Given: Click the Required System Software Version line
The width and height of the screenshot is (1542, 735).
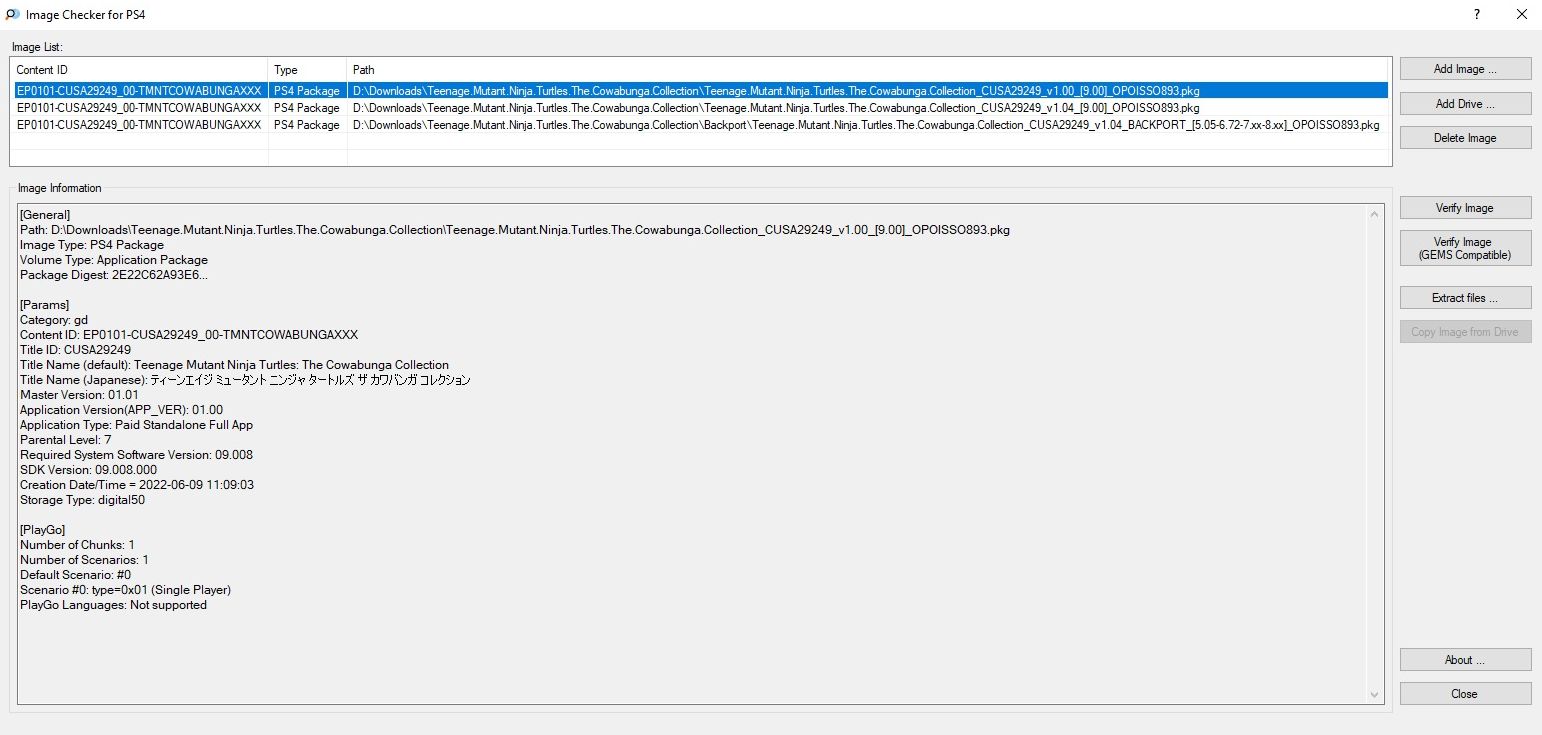Looking at the screenshot, I should click(136, 455).
